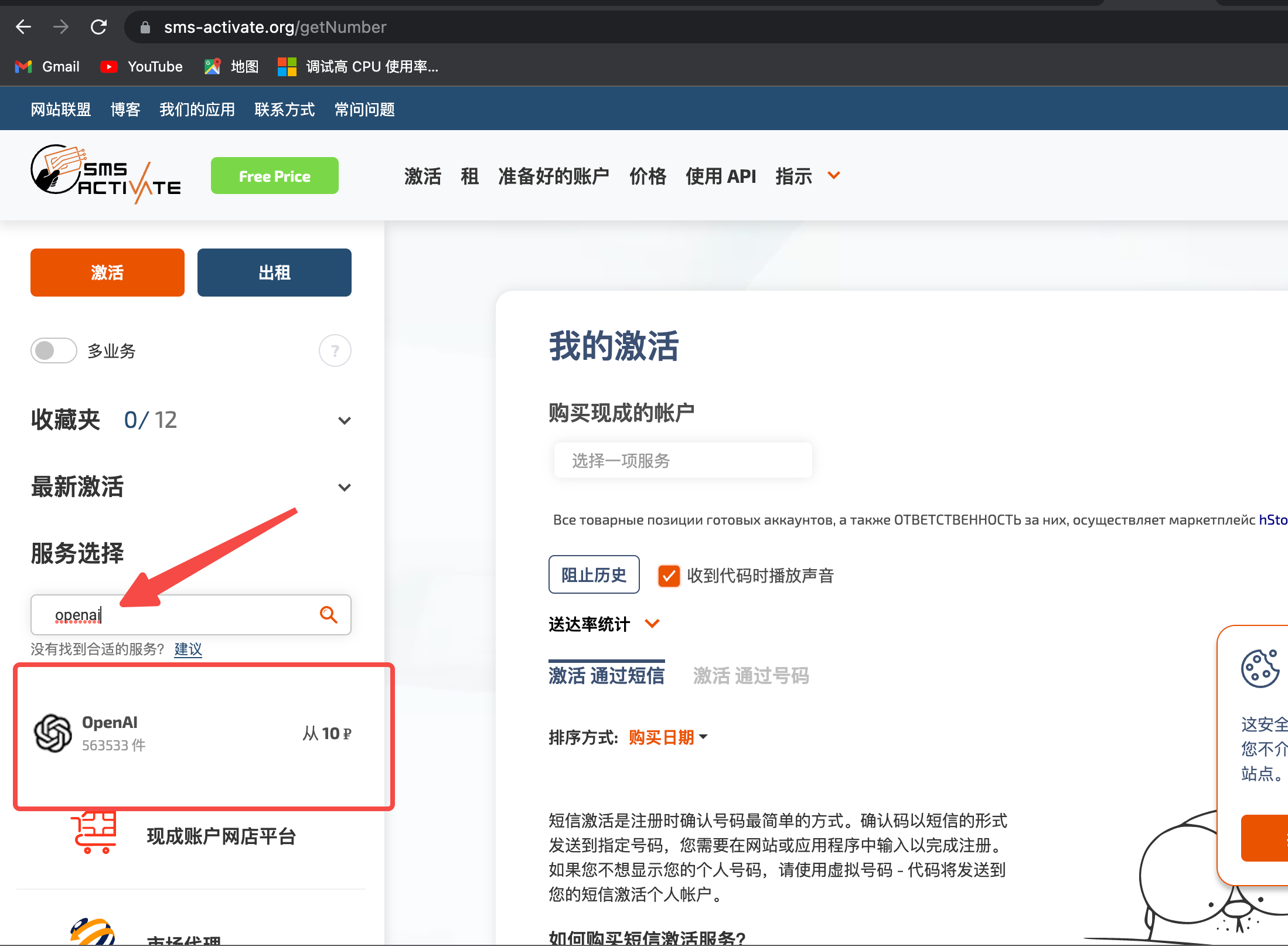Click the 阻止历史 button
Viewport: 1288px width, 946px height.
pos(594,575)
